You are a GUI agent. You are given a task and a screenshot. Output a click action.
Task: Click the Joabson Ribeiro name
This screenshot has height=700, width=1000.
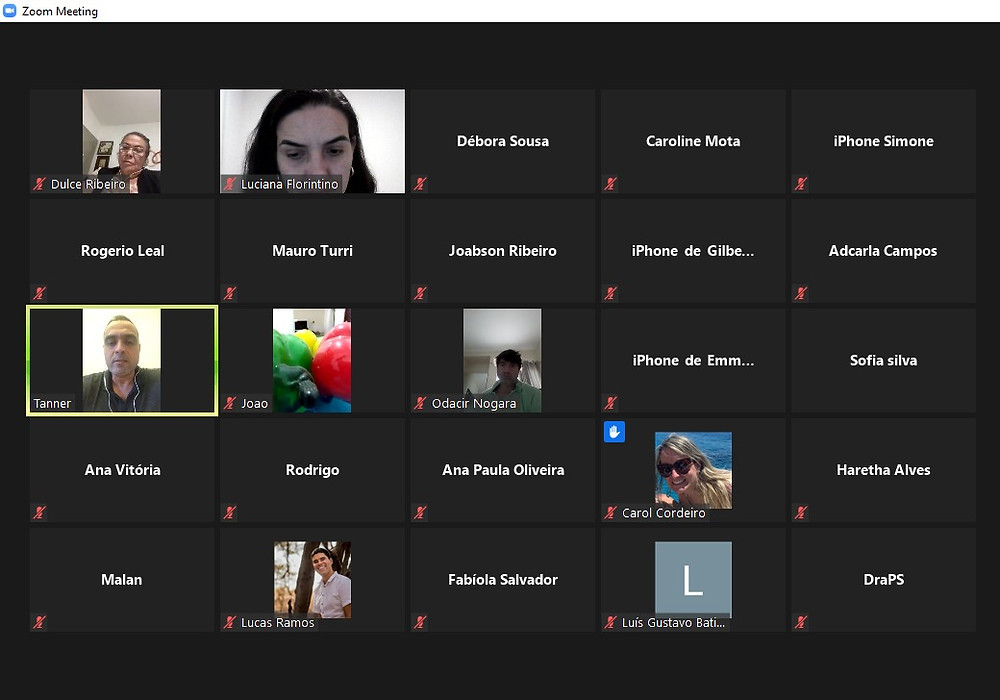point(503,251)
